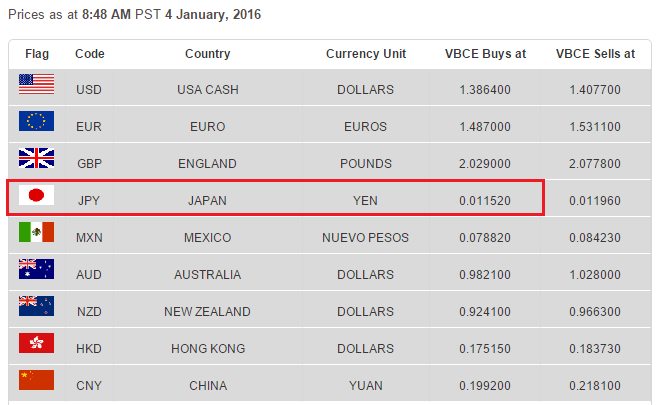This screenshot has height=405, width=665.
Task: Select the USD buy rate 1.386400
Action: click(485, 89)
